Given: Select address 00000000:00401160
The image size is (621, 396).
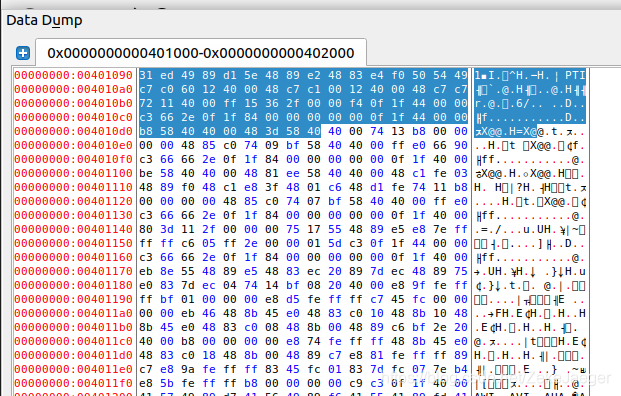Looking at the screenshot, I should 74,257.
